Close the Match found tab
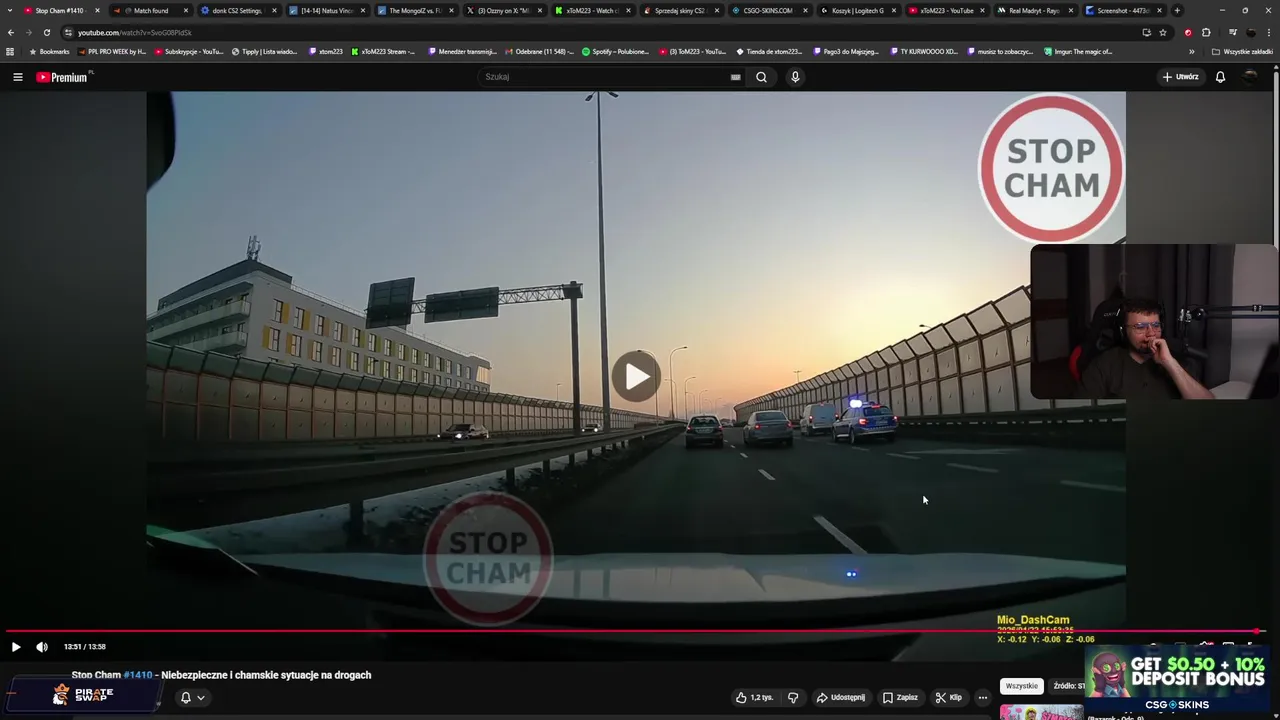Viewport: 1280px width, 720px height. (x=185, y=10)
